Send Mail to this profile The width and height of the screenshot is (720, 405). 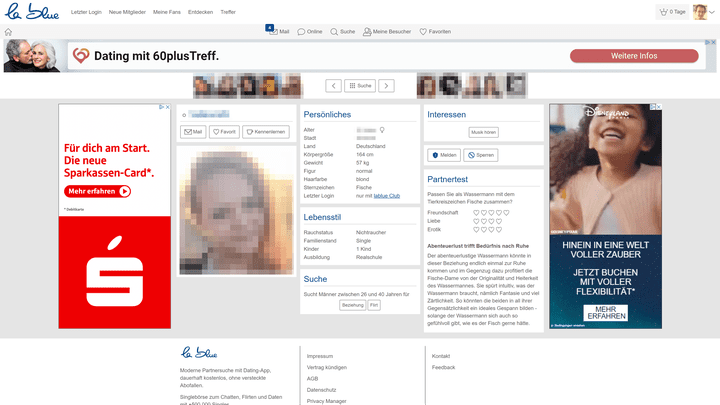point(193,132)
